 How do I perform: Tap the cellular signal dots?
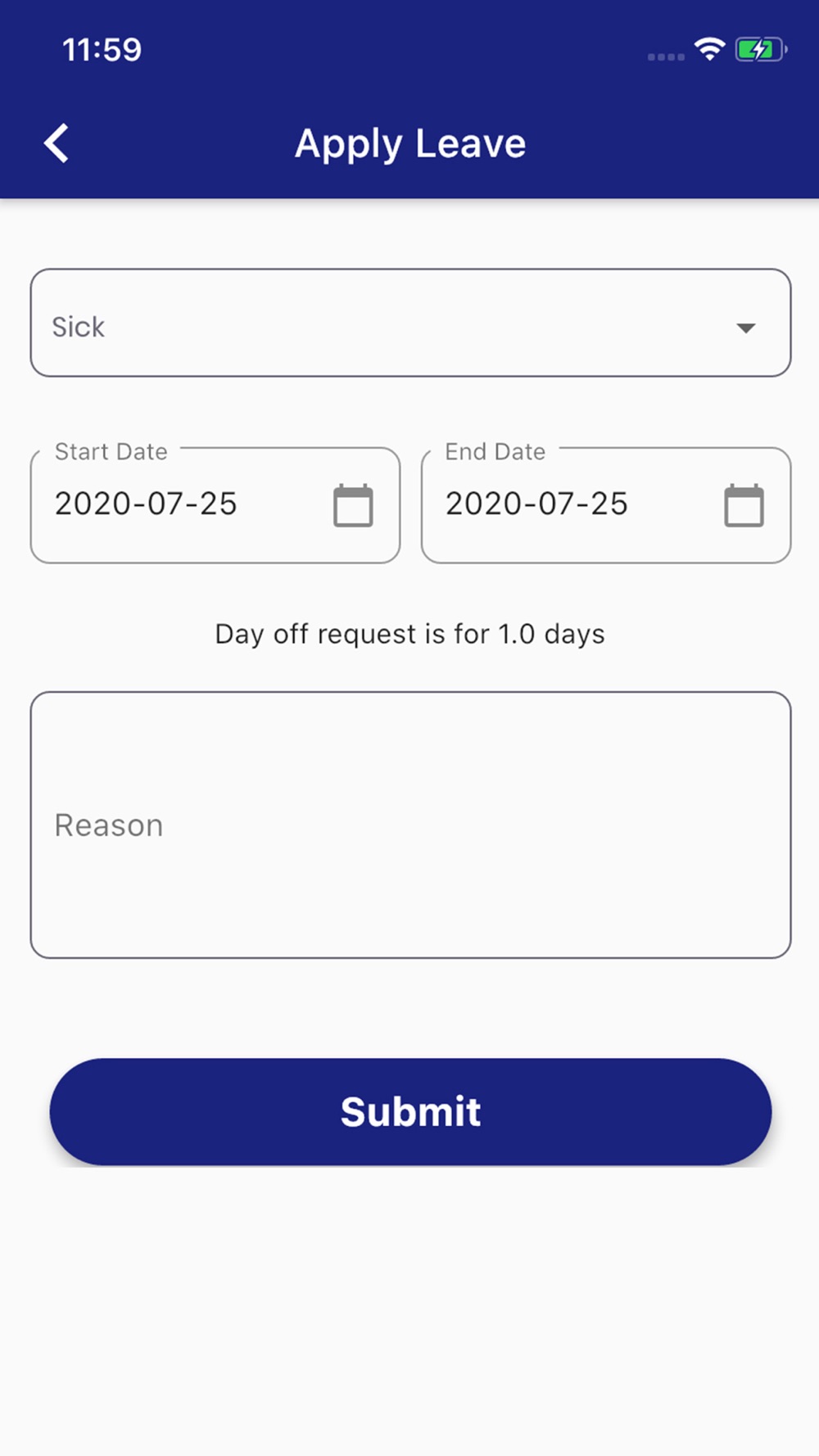pyautogui.click(x=666, y=57)
